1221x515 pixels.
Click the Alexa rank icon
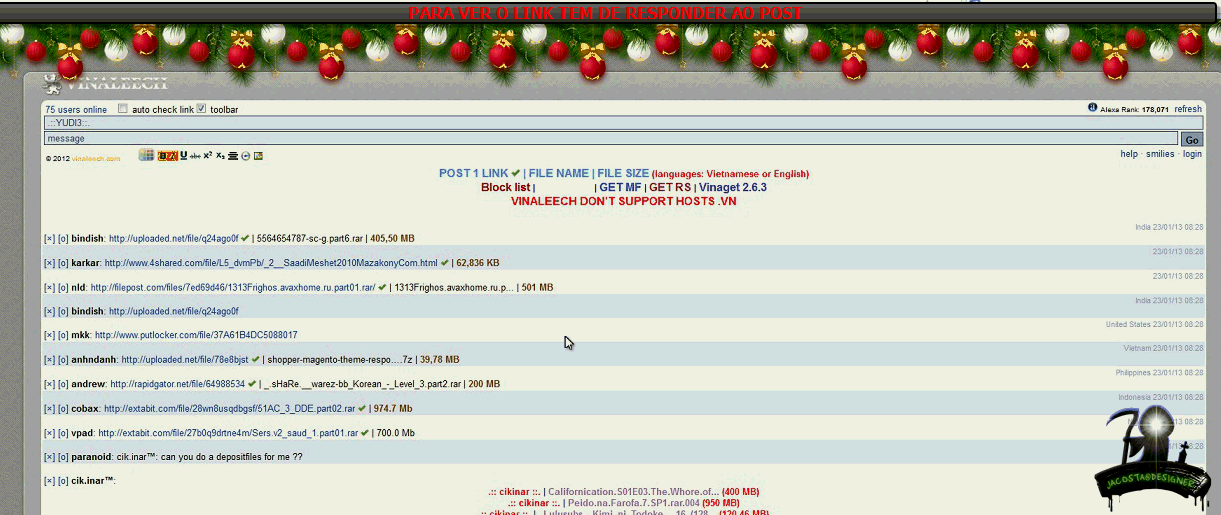coord(1093,108)
